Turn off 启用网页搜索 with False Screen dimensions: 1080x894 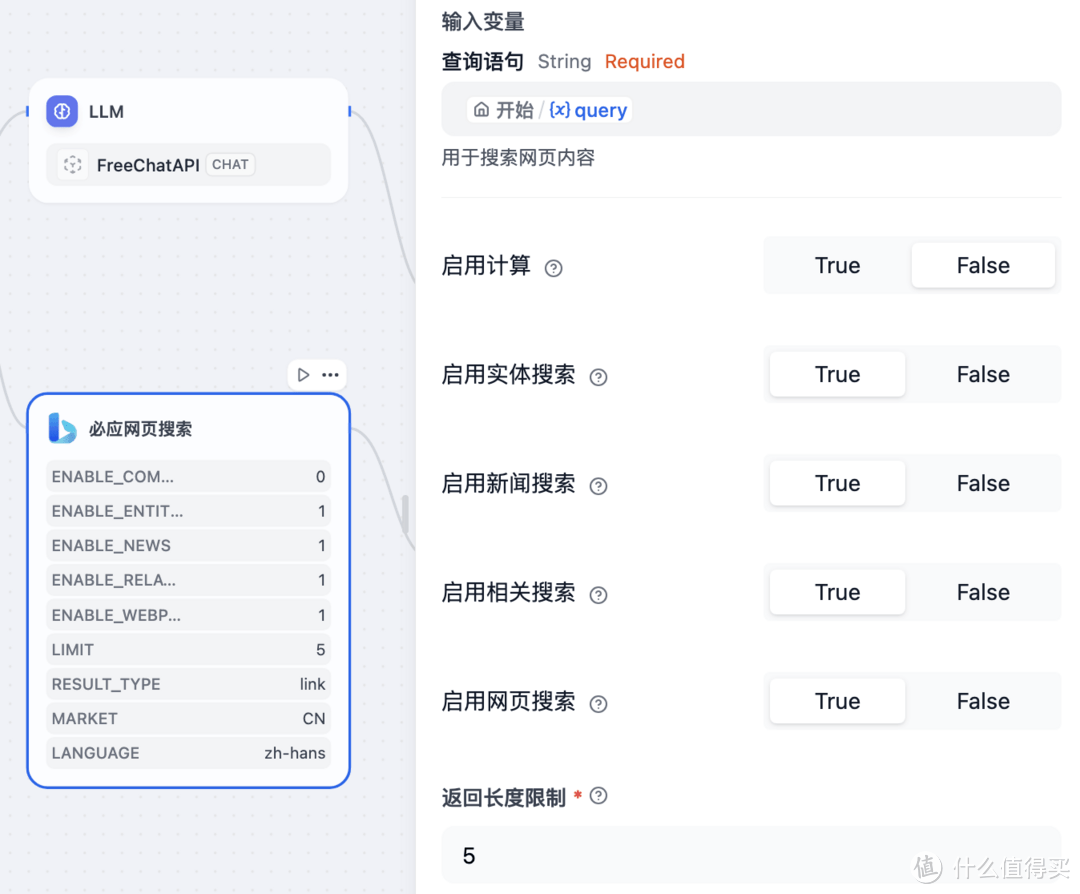pos(982,701)
